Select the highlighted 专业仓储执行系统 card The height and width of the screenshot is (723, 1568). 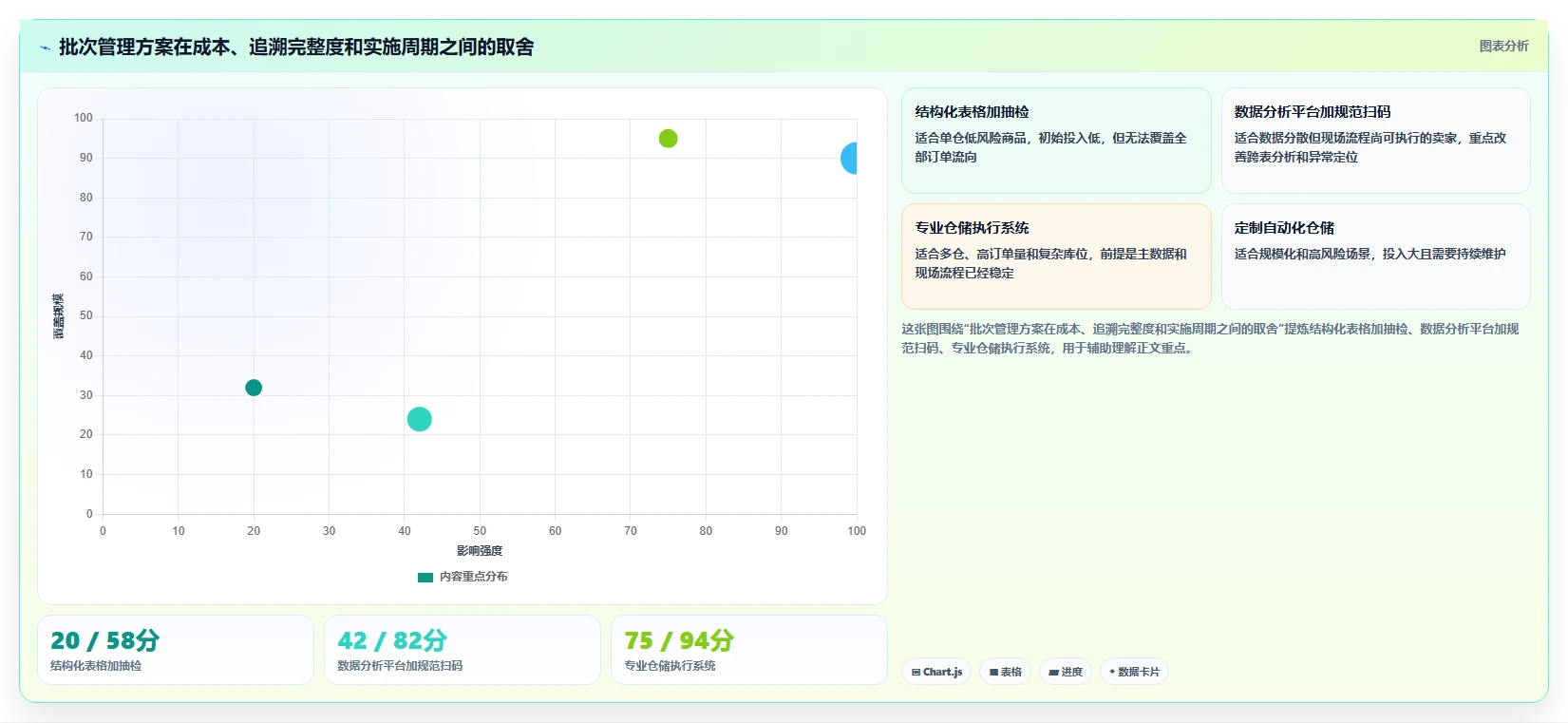tap(1056, 257)
